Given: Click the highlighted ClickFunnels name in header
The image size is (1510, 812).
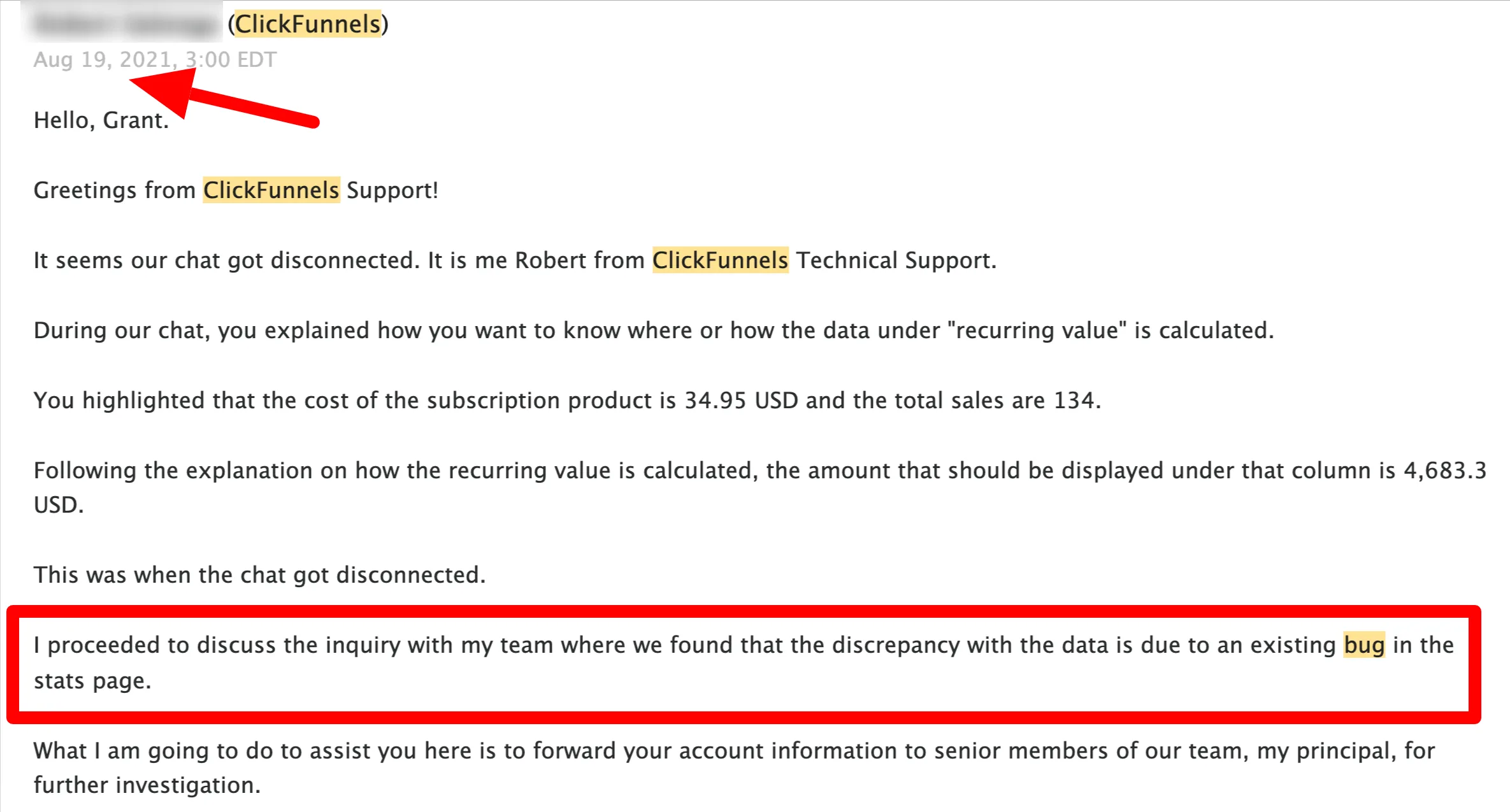Looking at the screenshot, I should [x=308, y=24].
